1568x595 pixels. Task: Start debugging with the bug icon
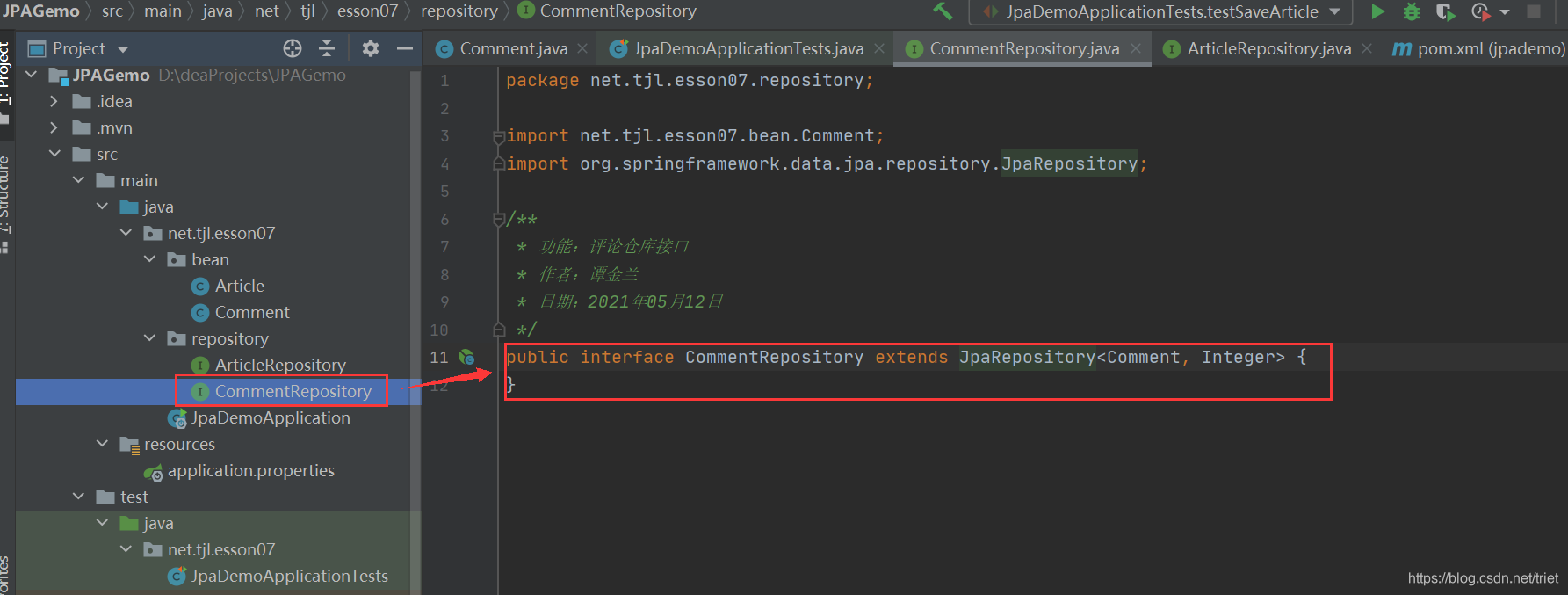[1412, 11]
